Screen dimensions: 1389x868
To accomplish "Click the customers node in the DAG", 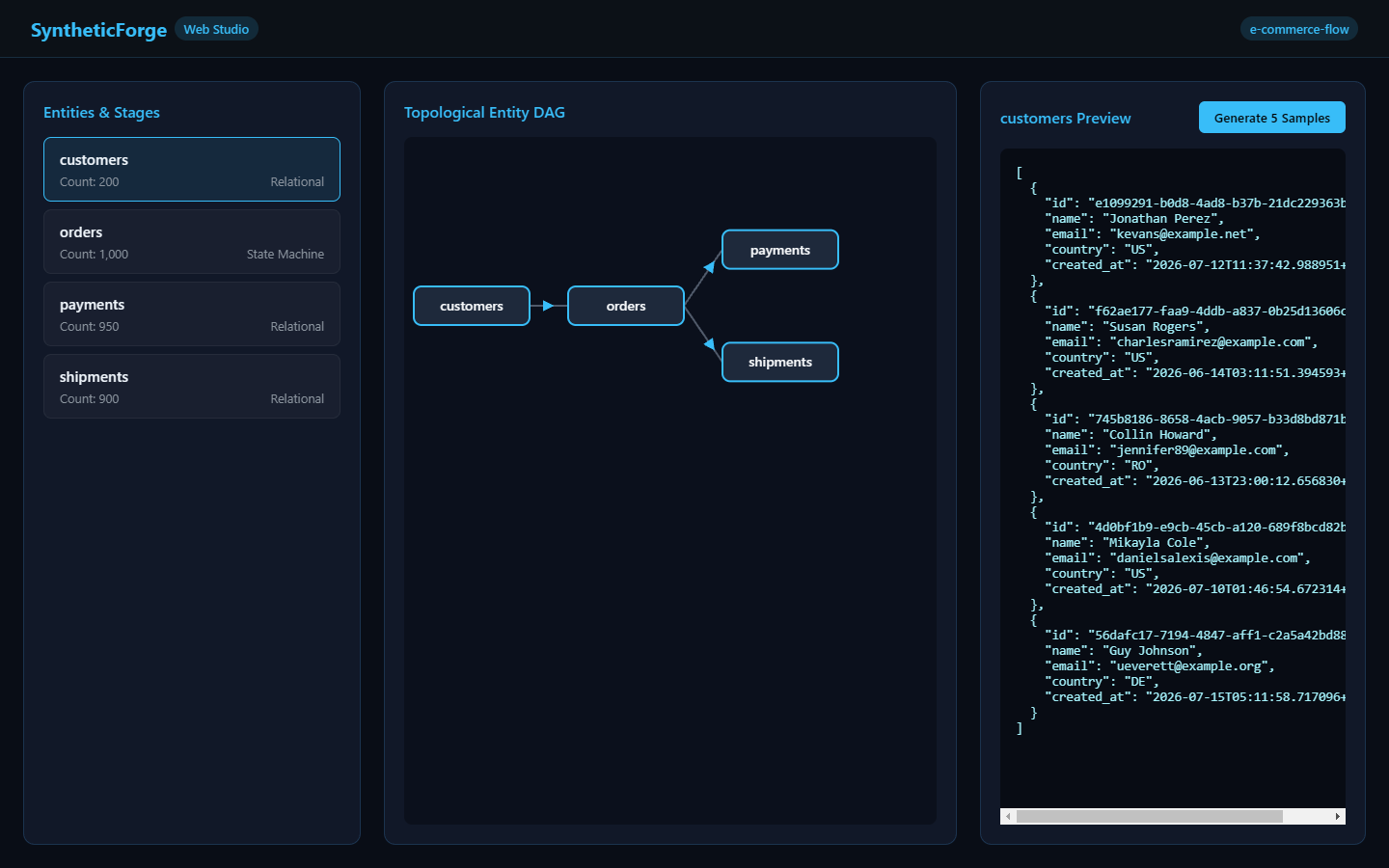I will coord(472,306).
